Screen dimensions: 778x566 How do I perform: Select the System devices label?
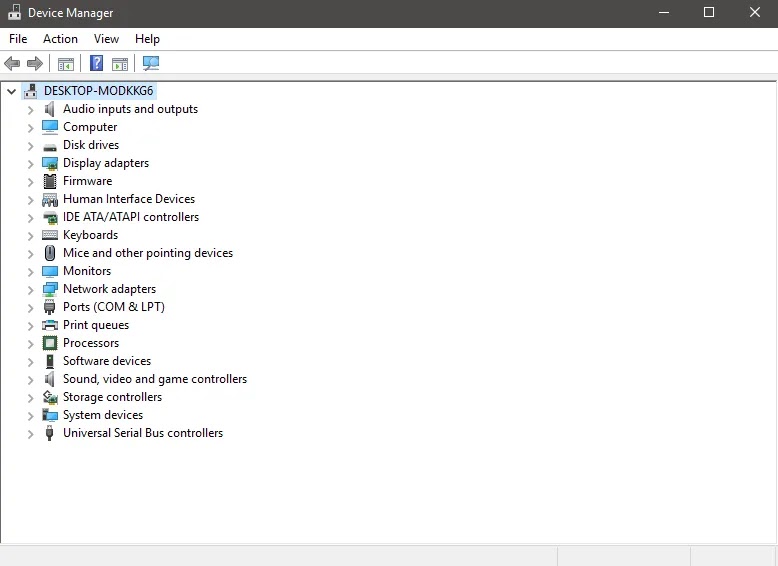coord(103,415)
